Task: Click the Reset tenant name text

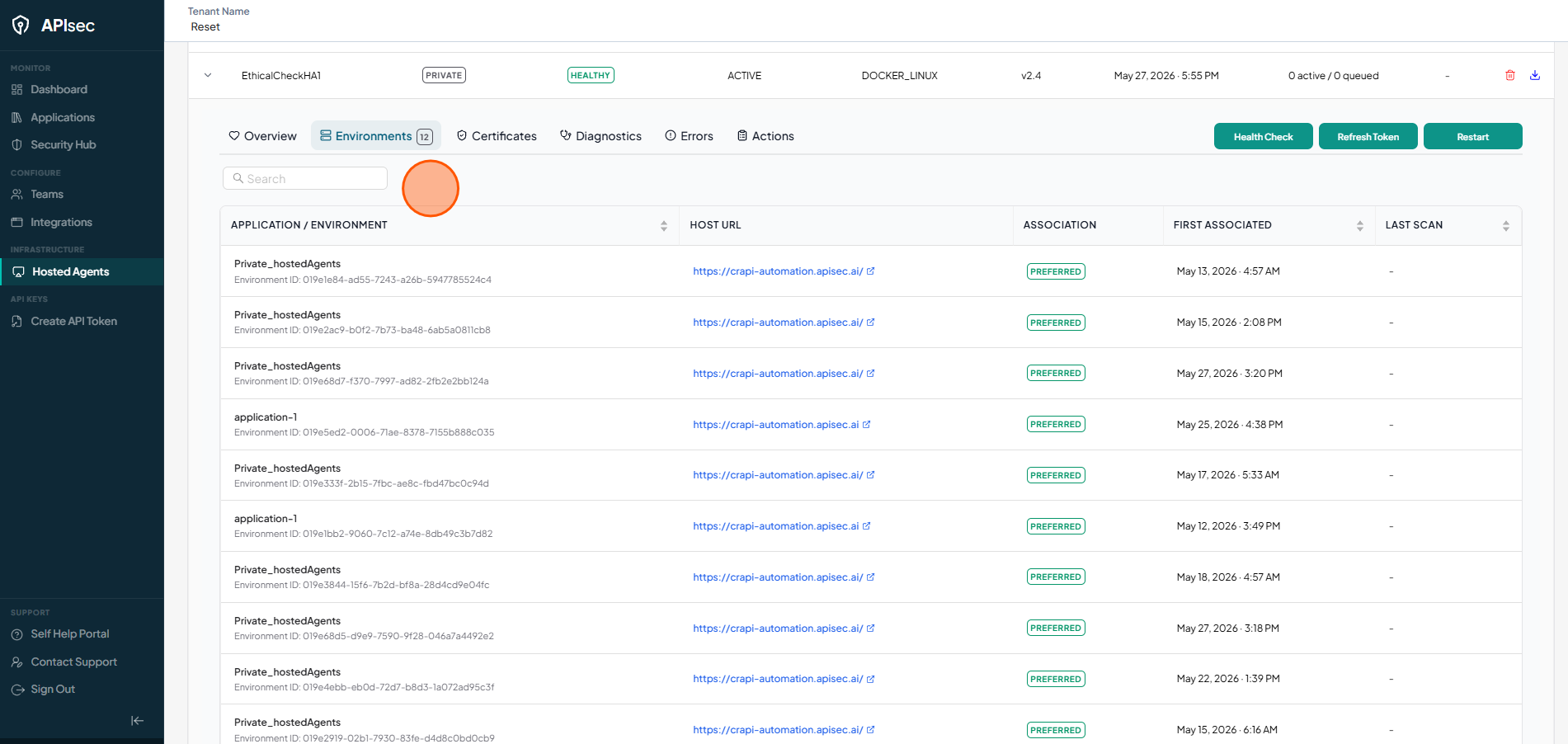Action: [205, 27]
